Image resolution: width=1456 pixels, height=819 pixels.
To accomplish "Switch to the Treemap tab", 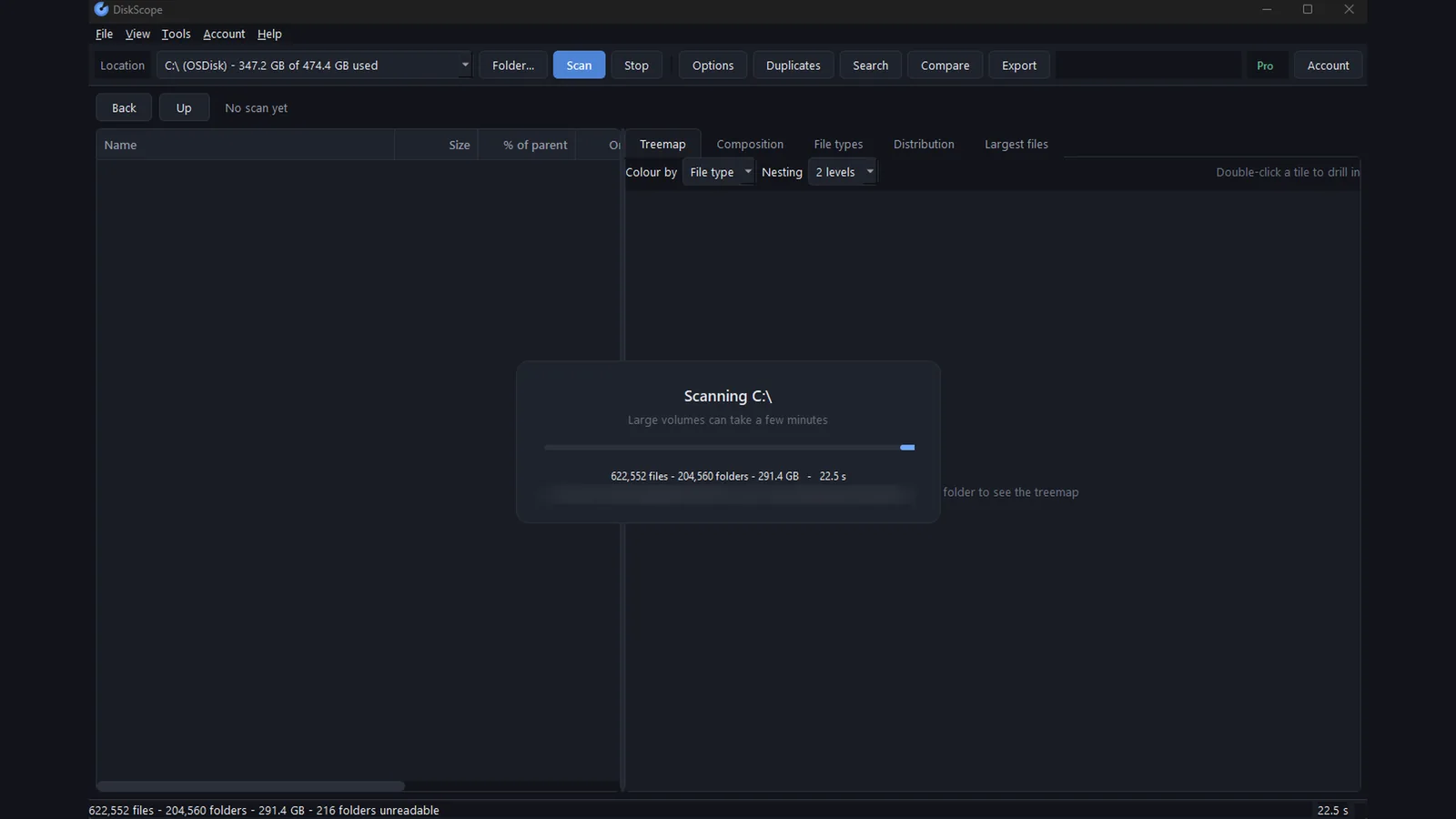I will pos(662,144).
